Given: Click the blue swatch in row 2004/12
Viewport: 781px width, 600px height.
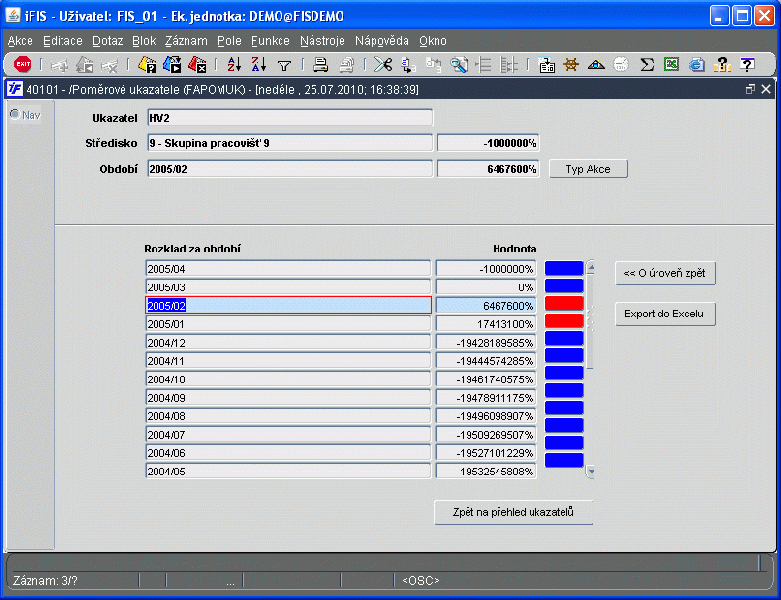Looking at the screenshot, I should (x=564, y=338).
